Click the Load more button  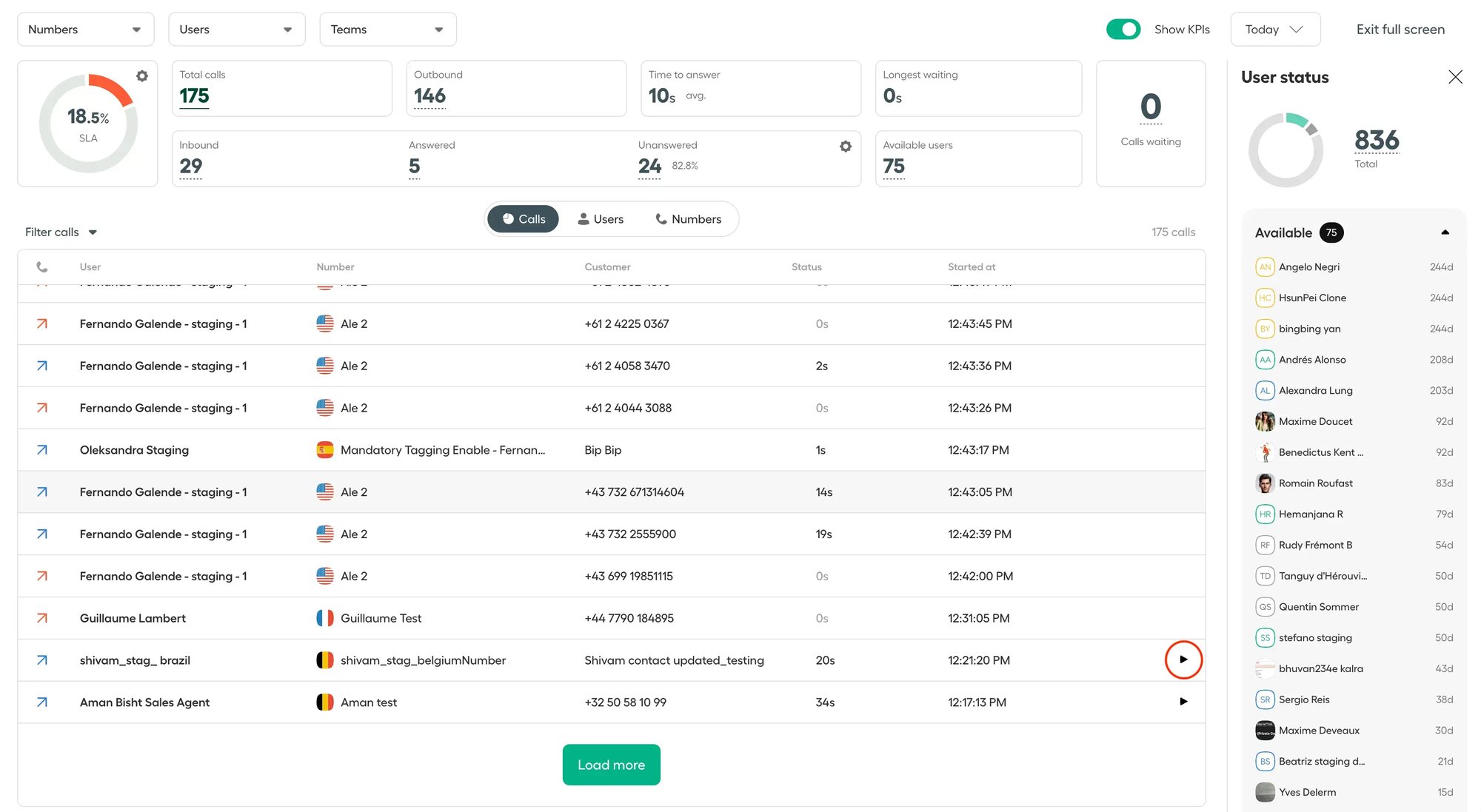tap(611, 765)
